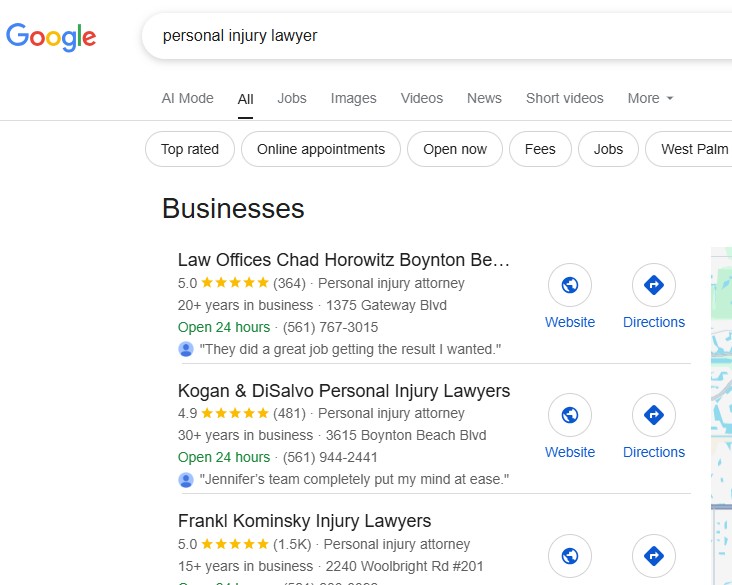The height and width of the screenshot is (585, 732).
Task: Expand the More search options dropdown
Action: tap(650, 98)
